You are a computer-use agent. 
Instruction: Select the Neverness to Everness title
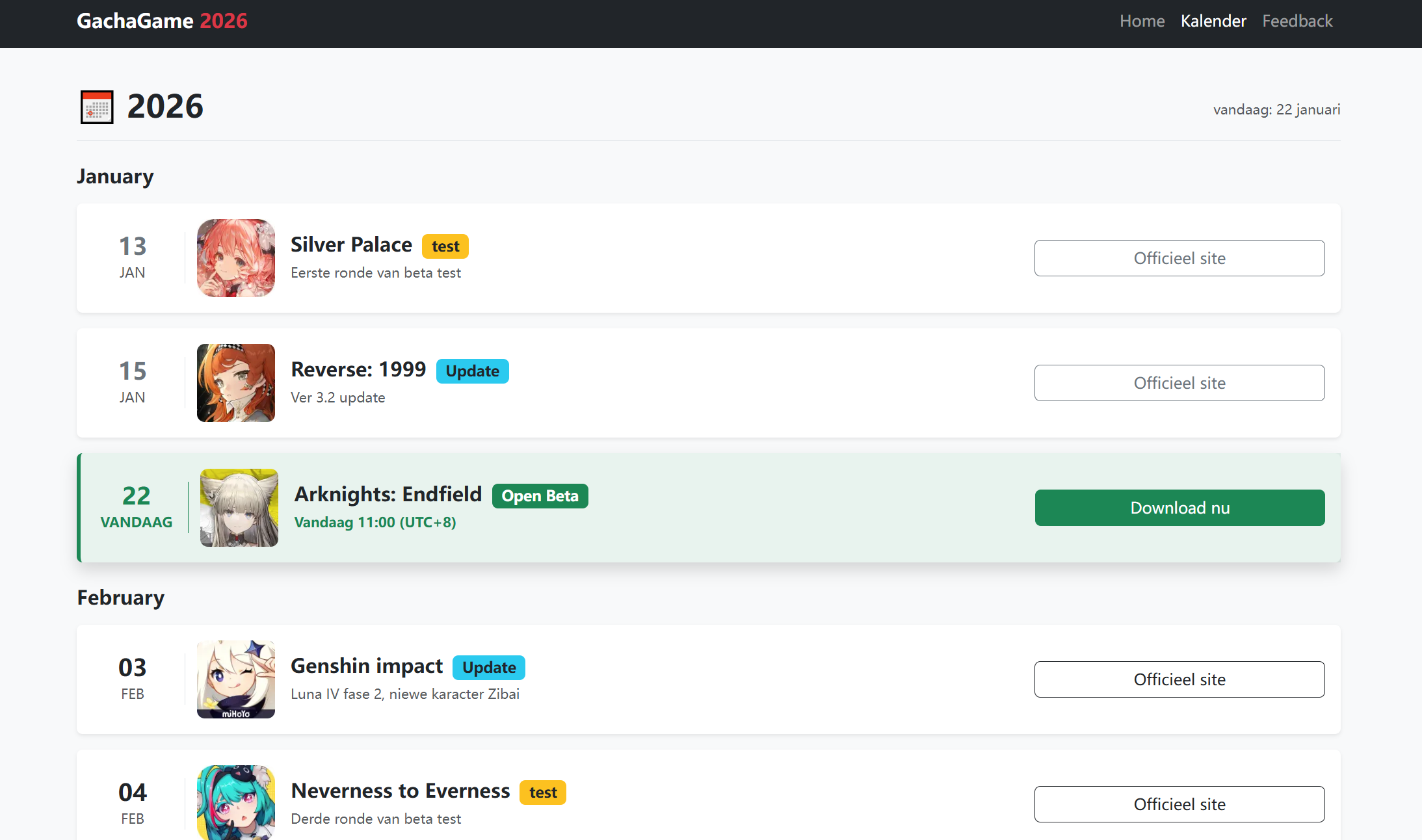401,791
